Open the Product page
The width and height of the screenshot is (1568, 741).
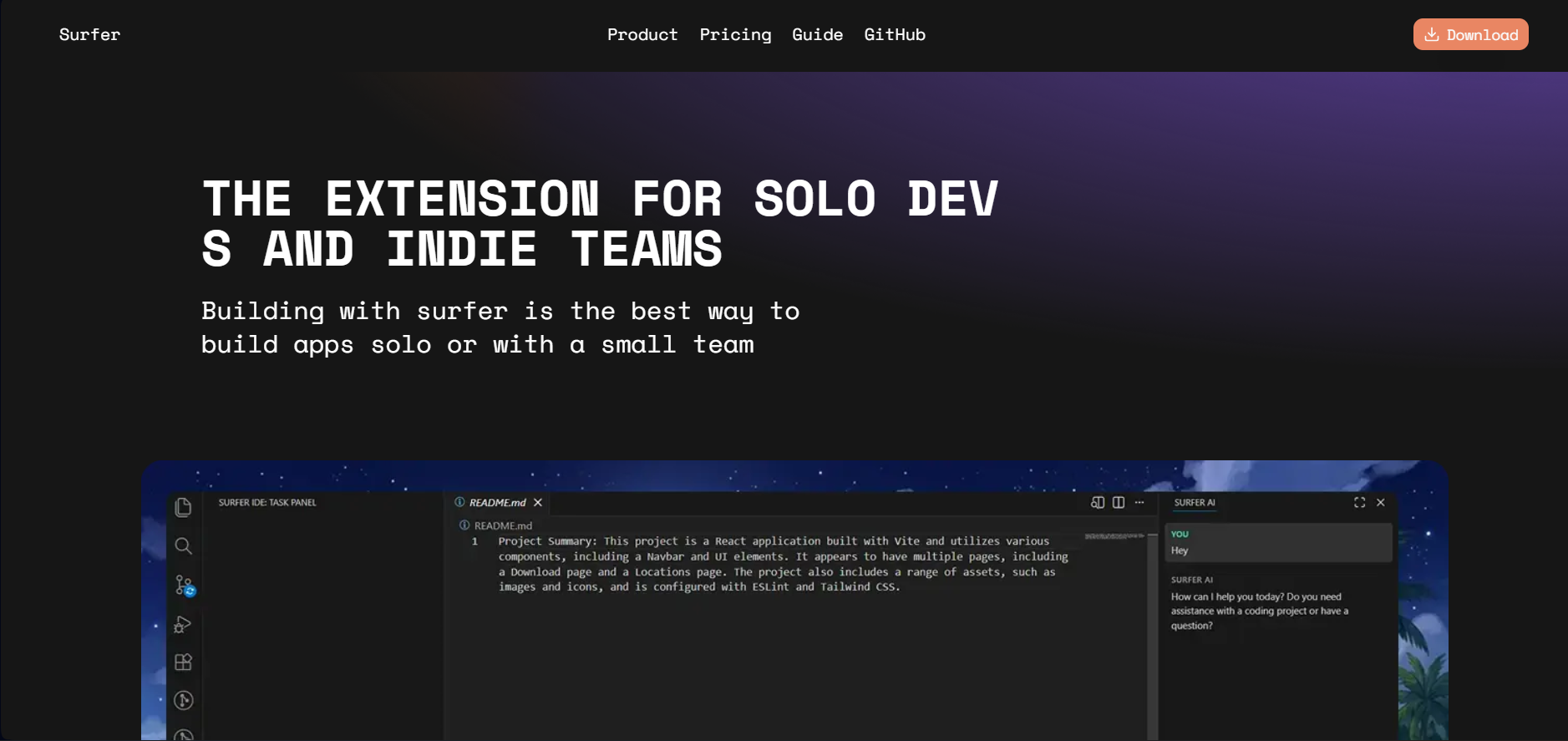pyautogui.click(x=642, y=34)
